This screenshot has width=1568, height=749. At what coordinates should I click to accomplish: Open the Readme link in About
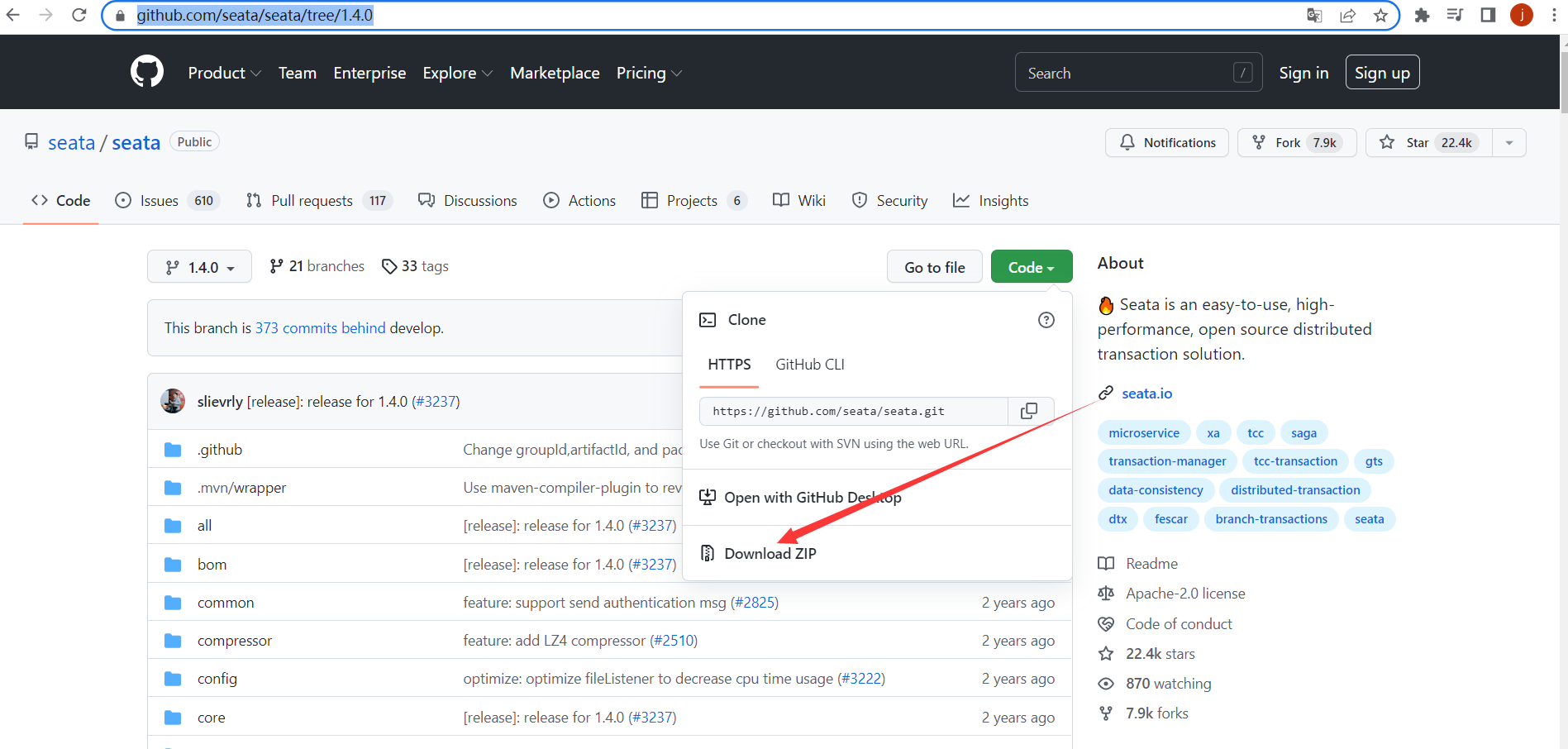[1138, 564]
